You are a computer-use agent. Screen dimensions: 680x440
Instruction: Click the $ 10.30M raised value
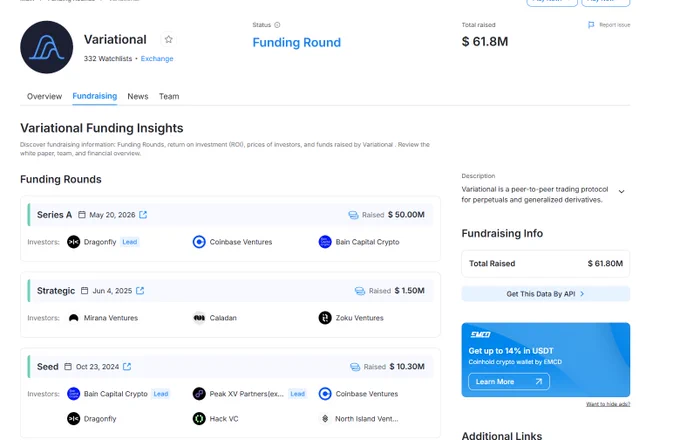point(407,366)
